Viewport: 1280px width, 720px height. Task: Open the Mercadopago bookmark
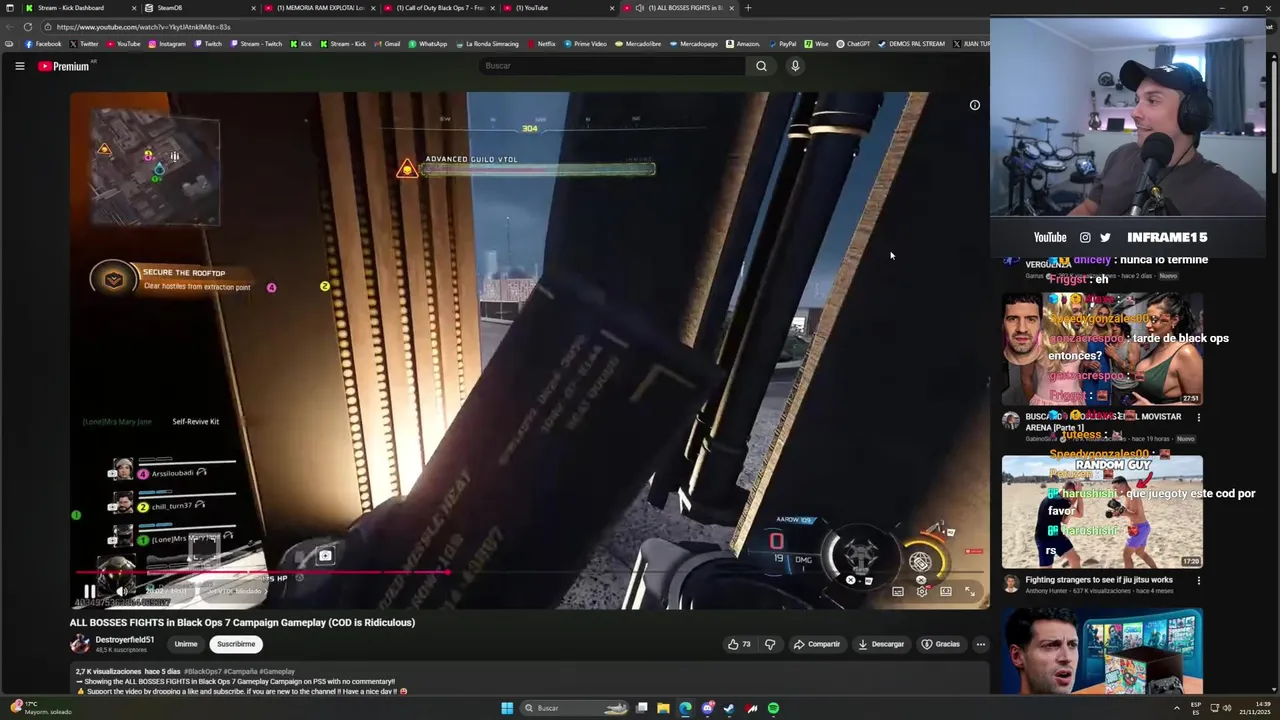click(x=693, y=44)
